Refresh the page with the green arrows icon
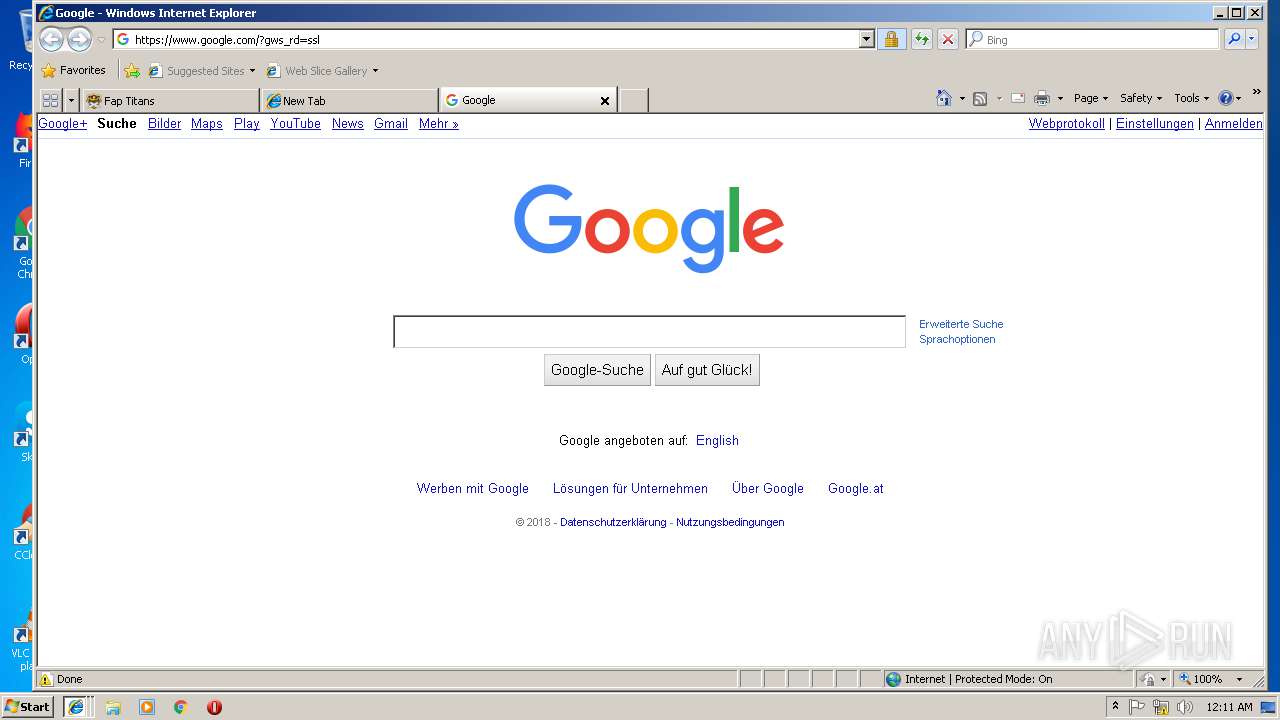Screen dimensions: 1280x720 [x=921, y=39]
